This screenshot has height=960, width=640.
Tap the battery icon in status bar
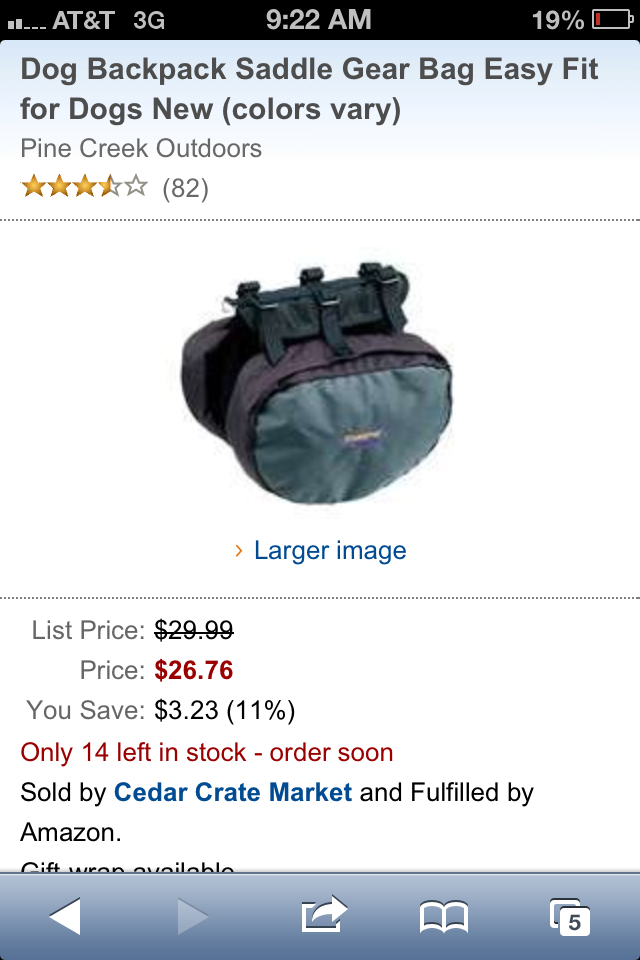point(612,20)
